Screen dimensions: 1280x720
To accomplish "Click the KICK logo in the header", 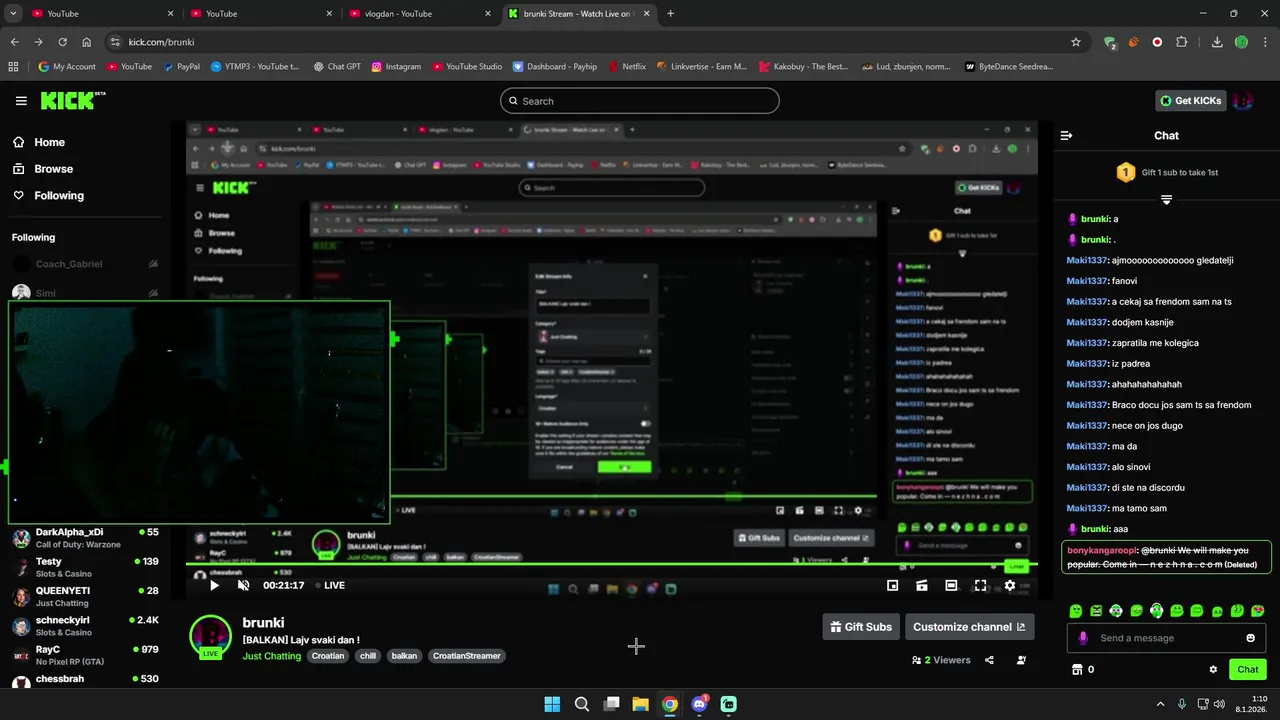I will (x=72, y=100).
